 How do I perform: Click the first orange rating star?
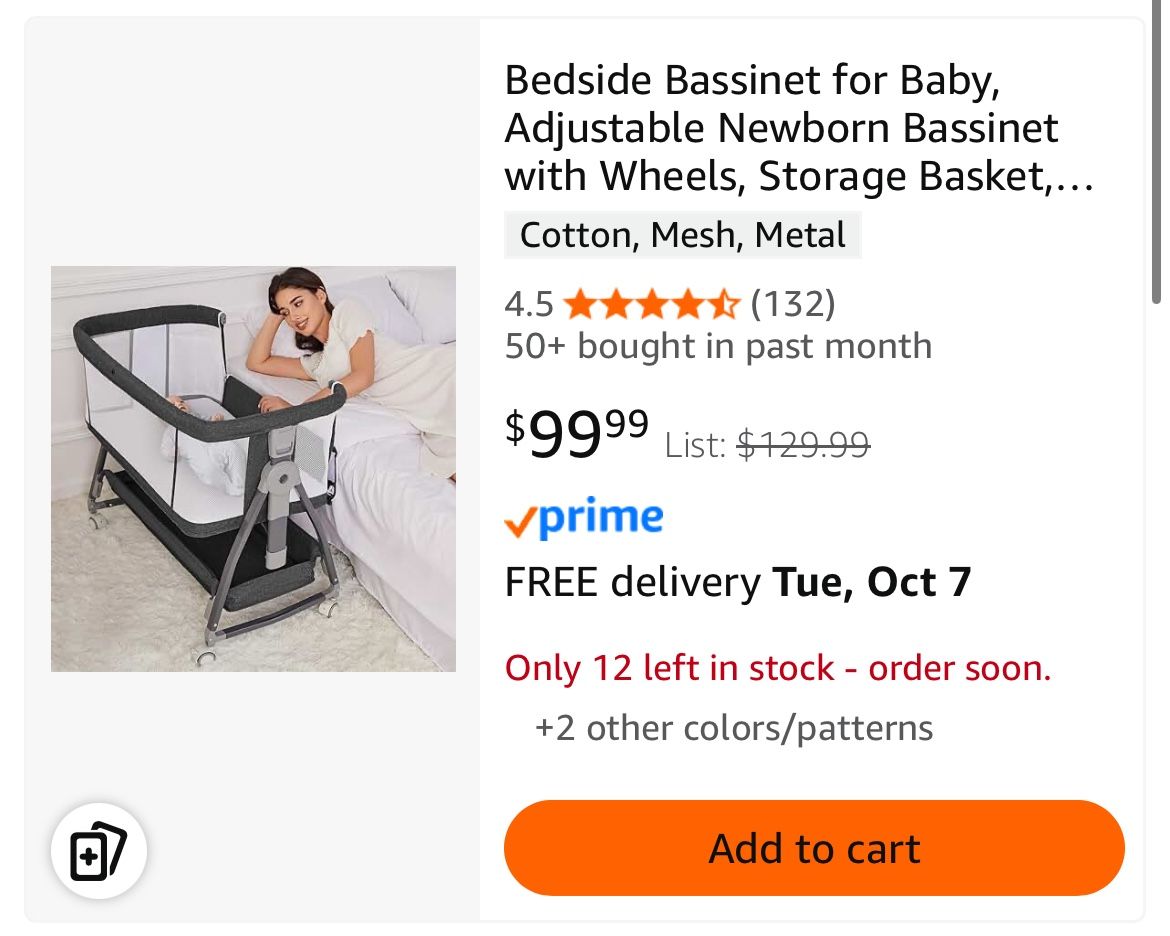(579, 303)
